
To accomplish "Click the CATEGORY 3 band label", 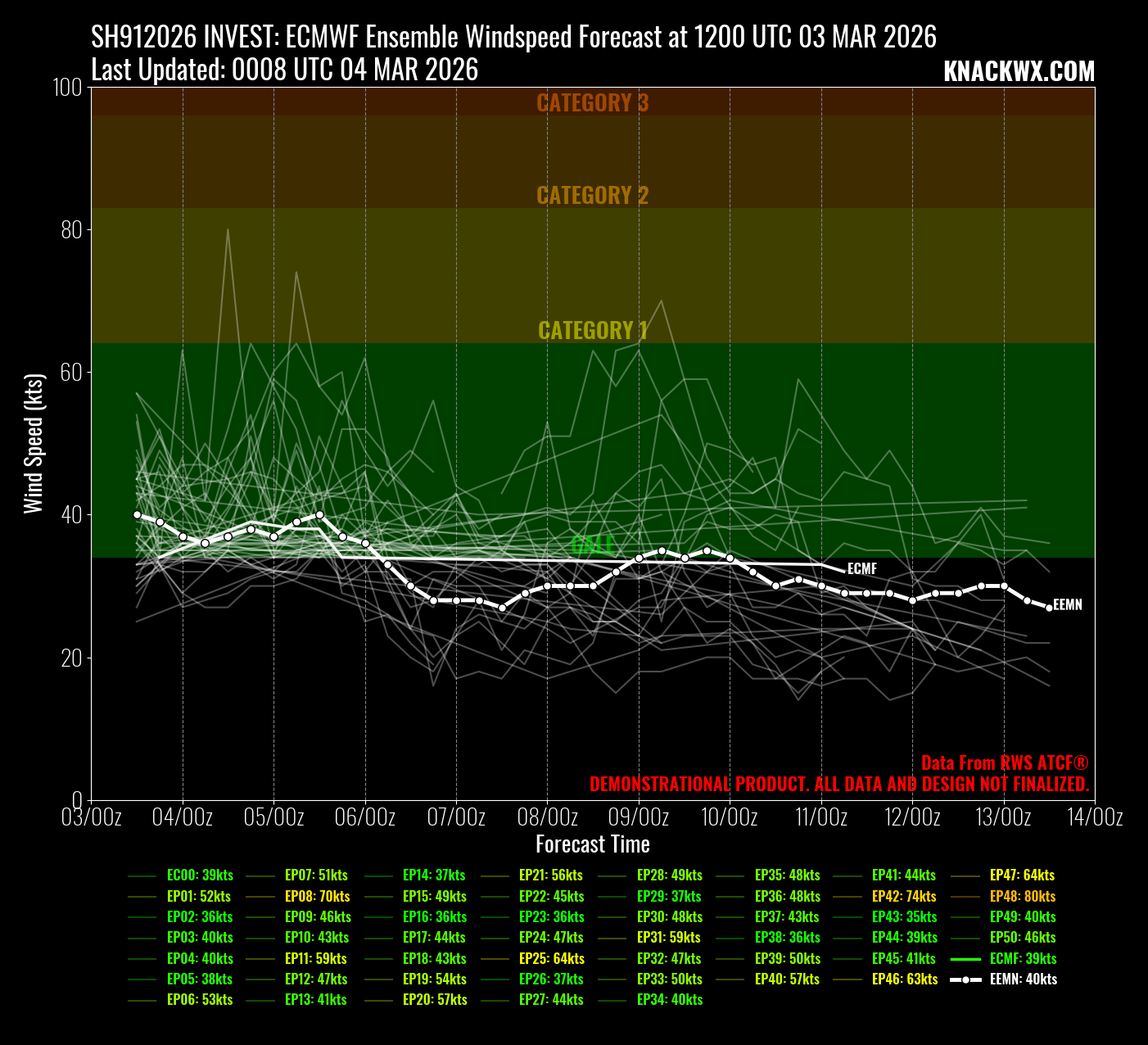I will coord(592,103).
